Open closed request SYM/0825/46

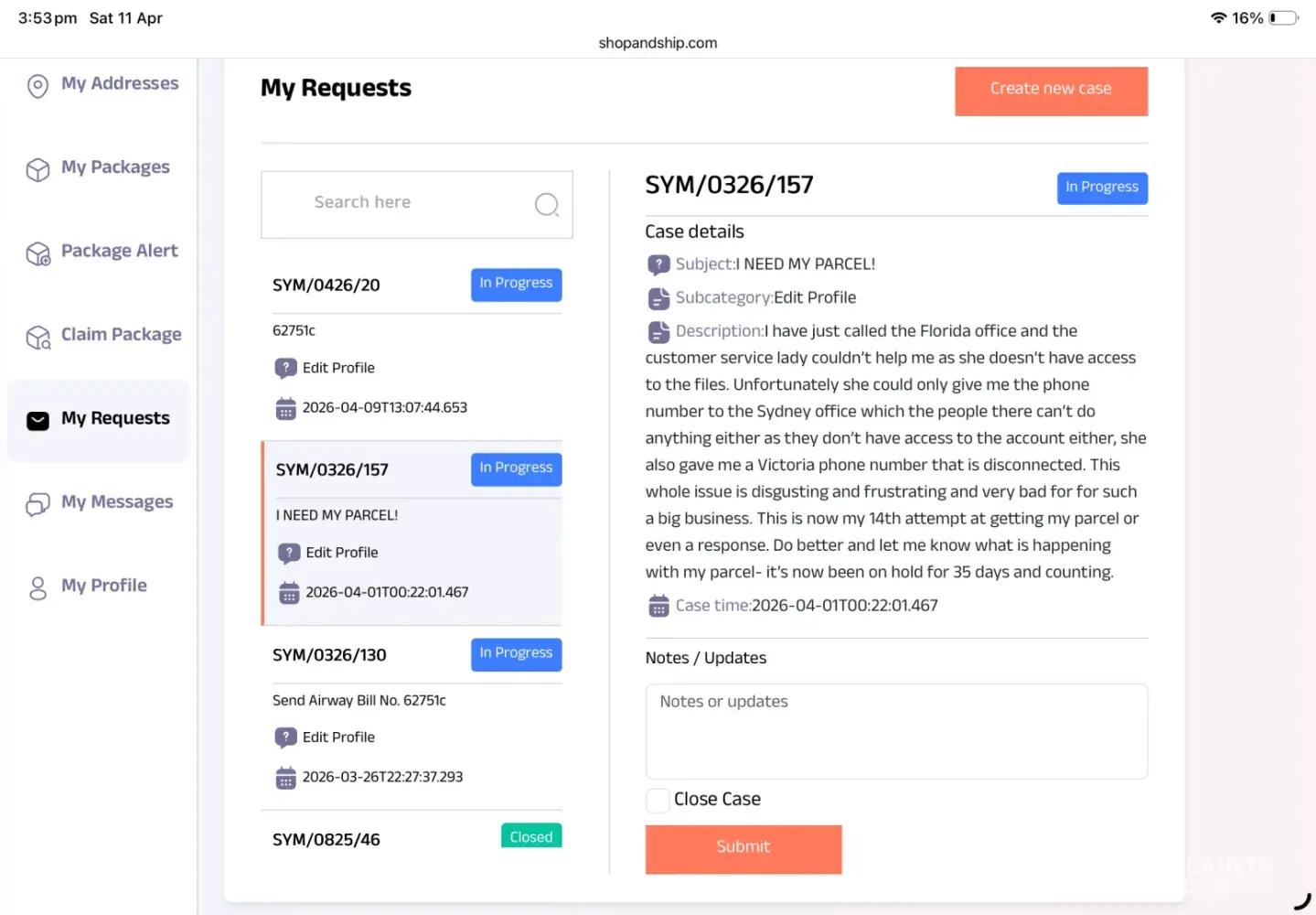[x=326, y=839]
